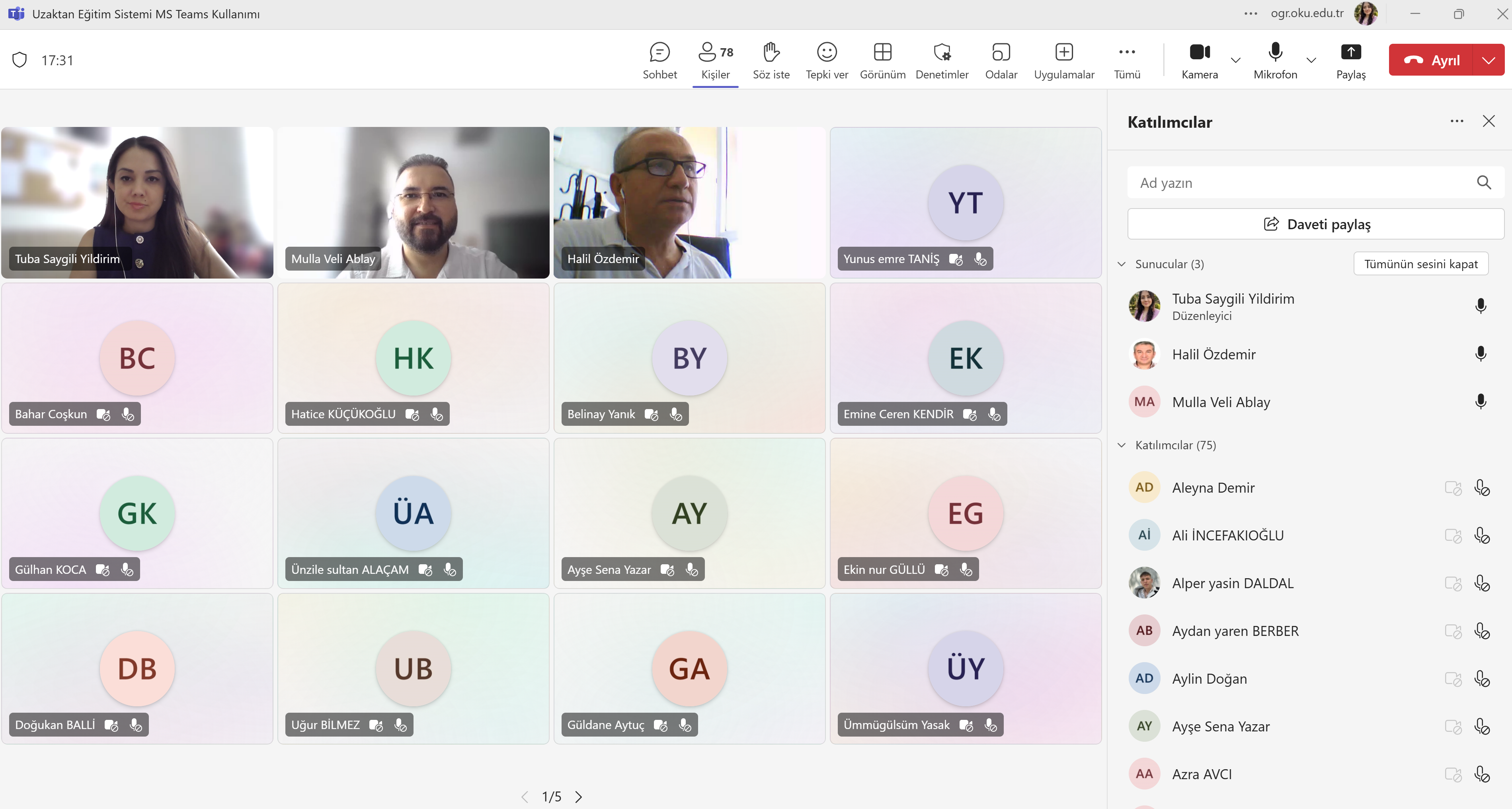The width and height of the screenshot is (1512, 809).
Task: Open the Tümü more menu
Action: click(1126, 60)
